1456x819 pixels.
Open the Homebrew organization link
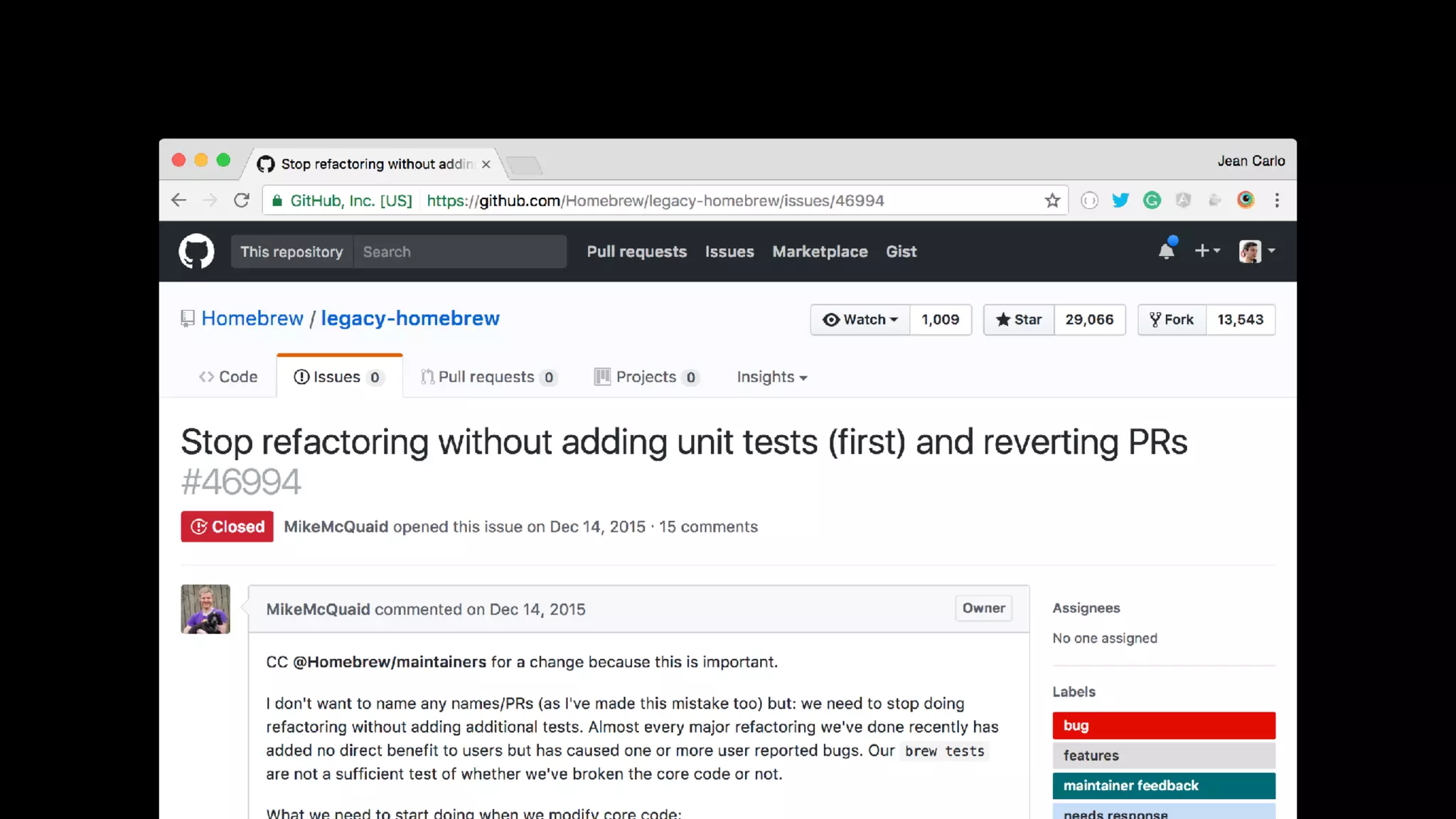click(x=252, y=318)
